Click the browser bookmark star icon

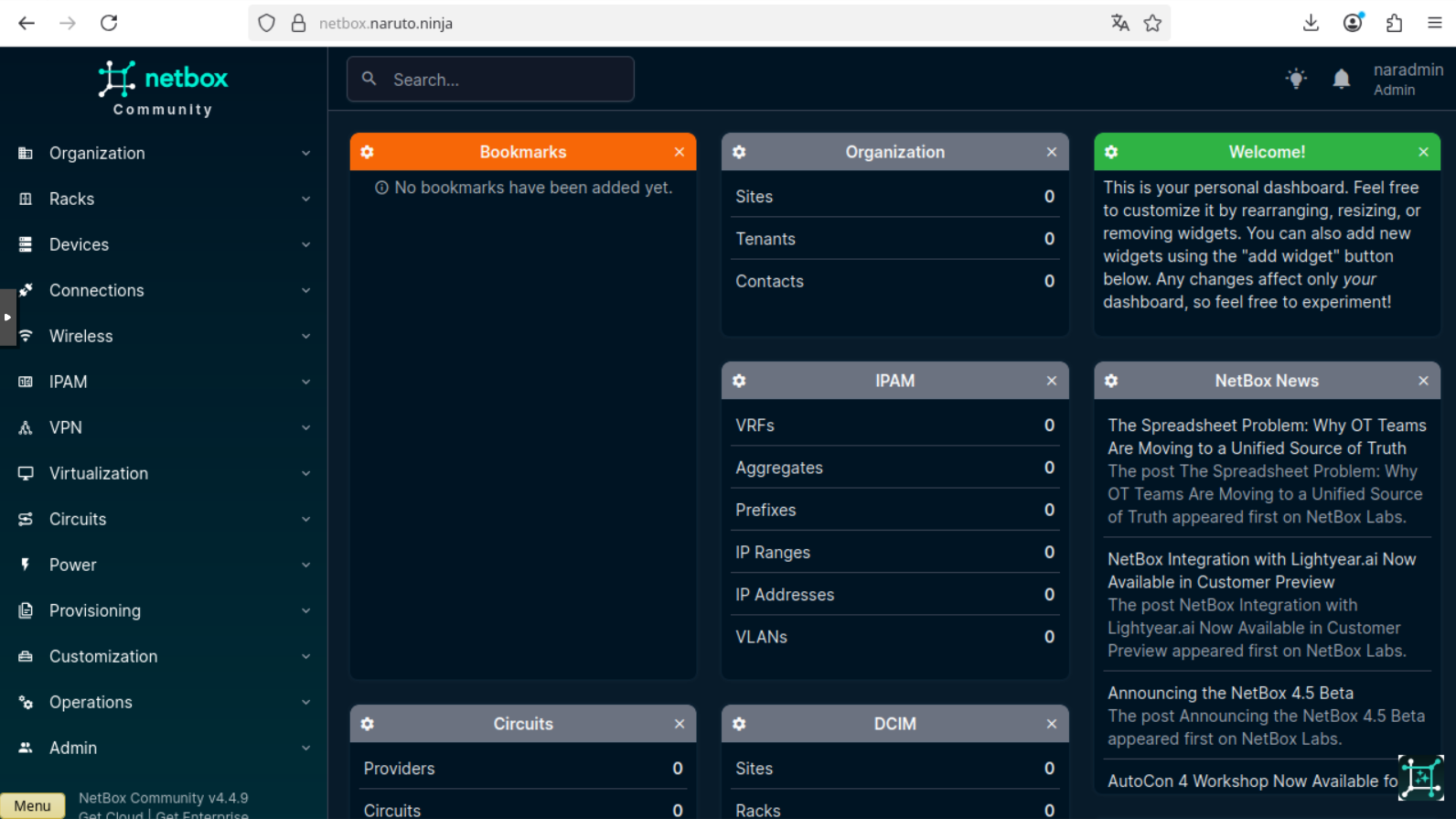[x=1152, y=23]
